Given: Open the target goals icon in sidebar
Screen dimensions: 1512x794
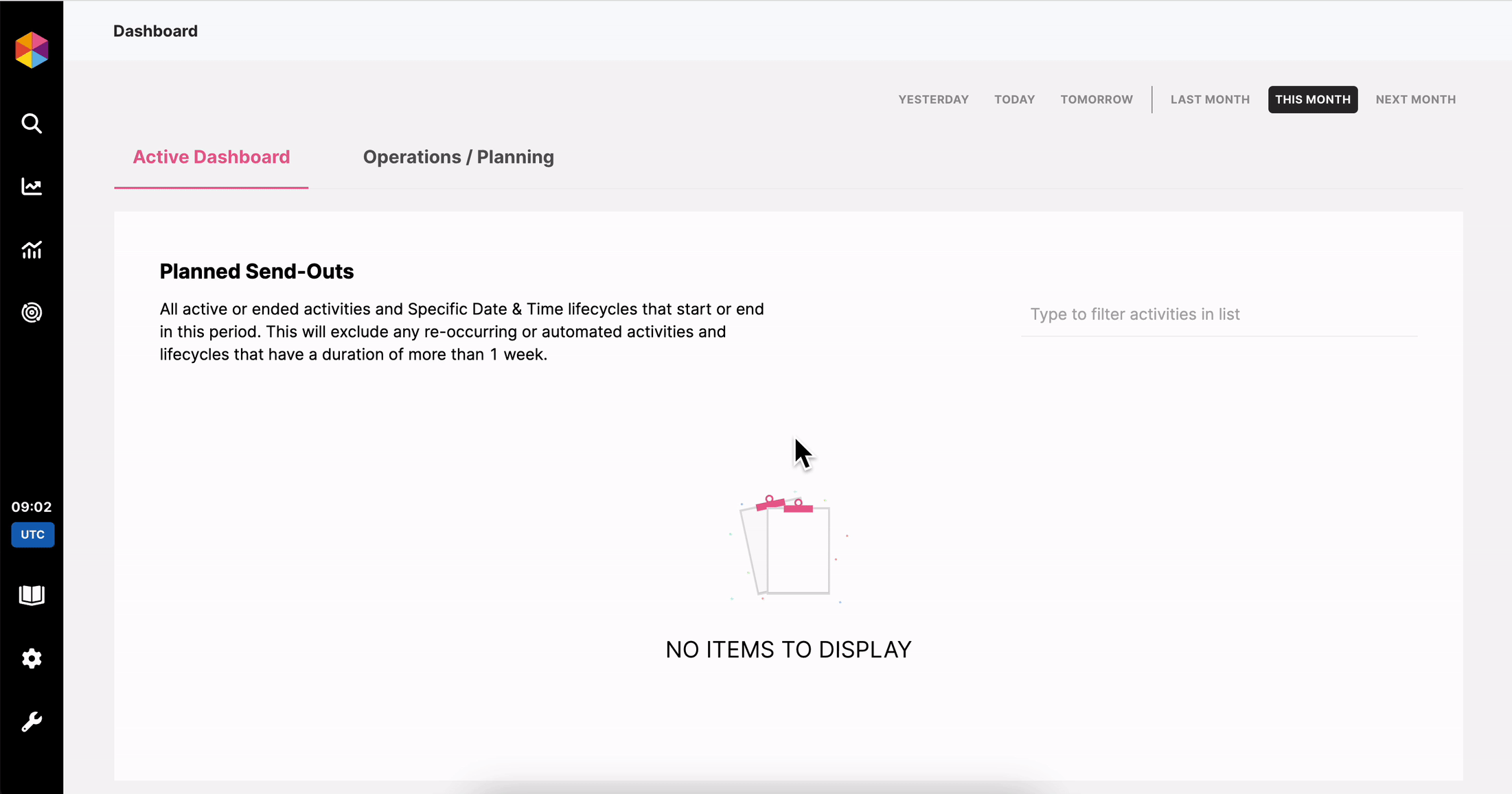Looking at the screenshot, I should click(x=32, y=313).
